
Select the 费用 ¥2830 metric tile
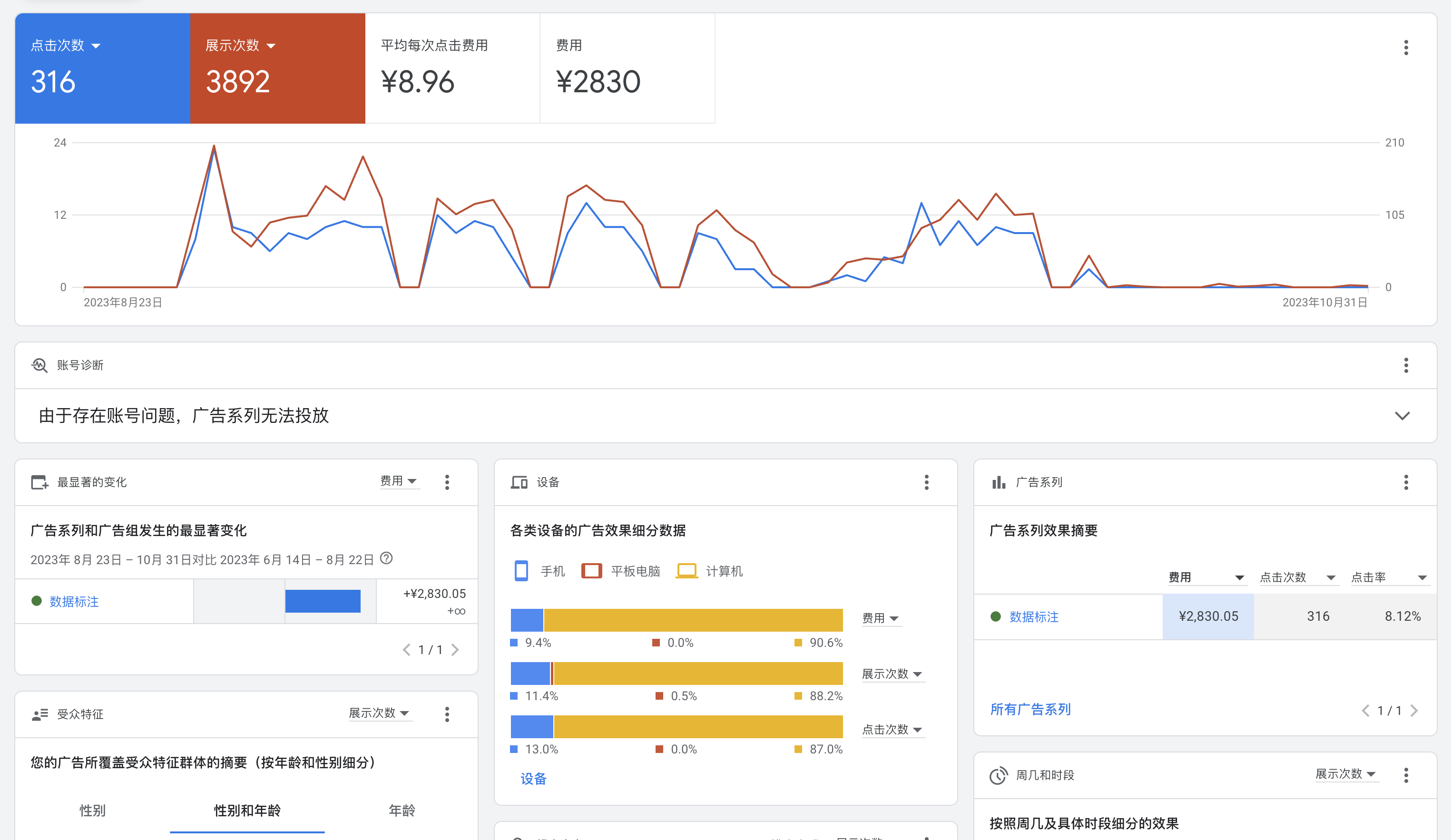pos(627,68)
